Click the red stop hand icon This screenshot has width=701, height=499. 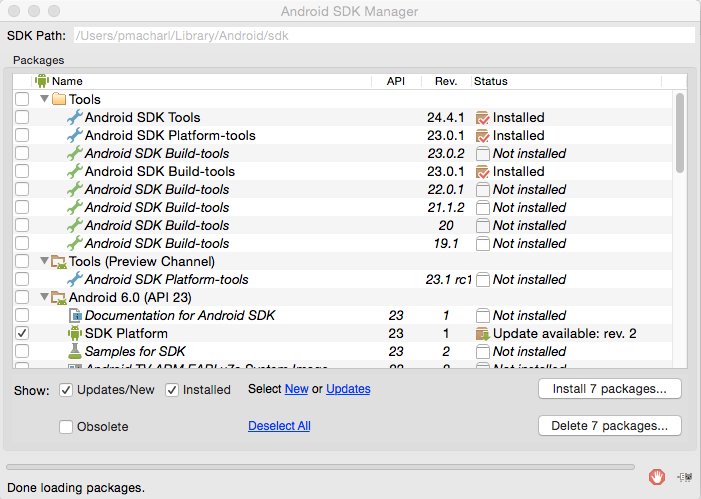657,477
